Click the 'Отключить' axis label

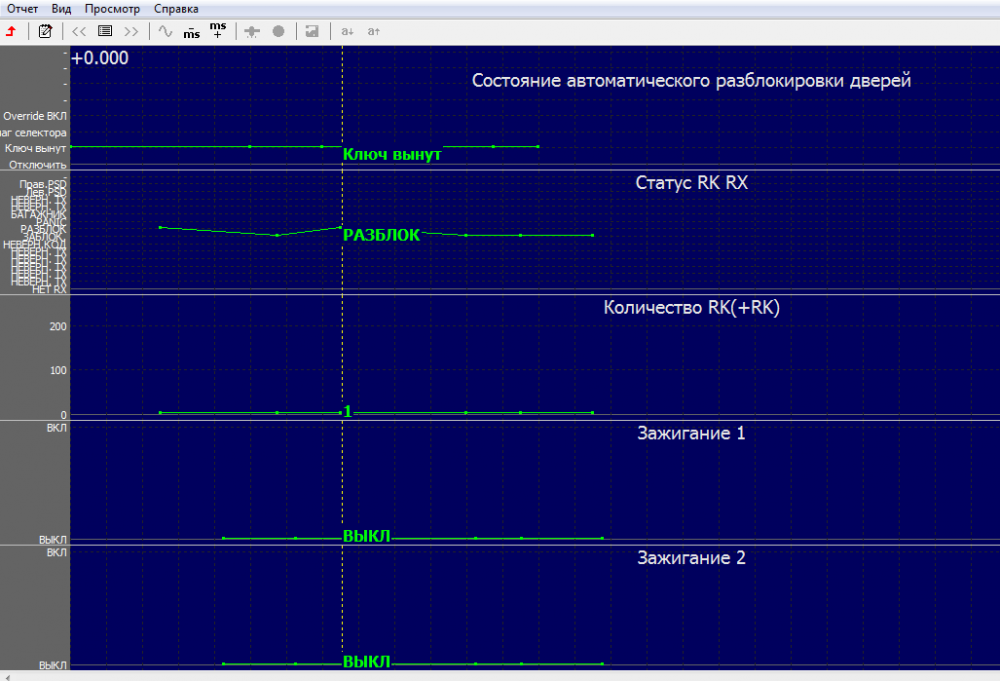[x=38, y=165]
